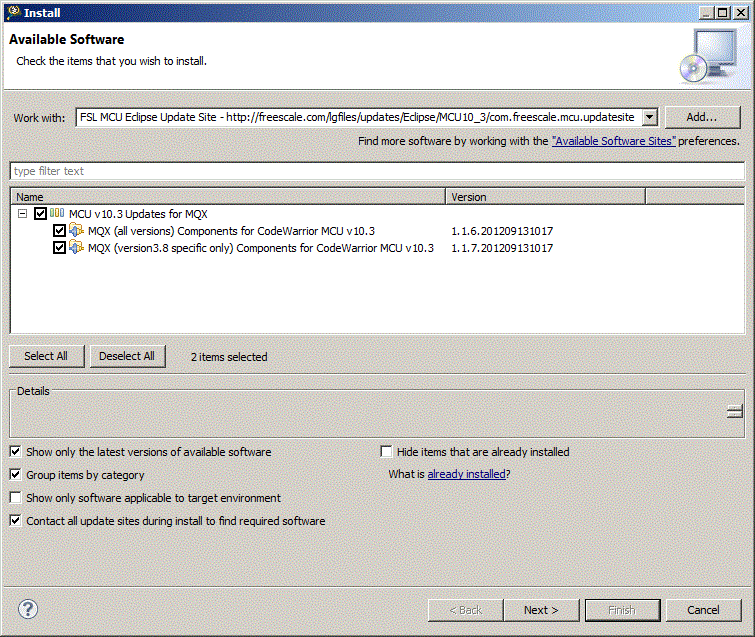Toggle Group items by category checkbox
This screenshot has height=637, width=755.
[15, 475]
